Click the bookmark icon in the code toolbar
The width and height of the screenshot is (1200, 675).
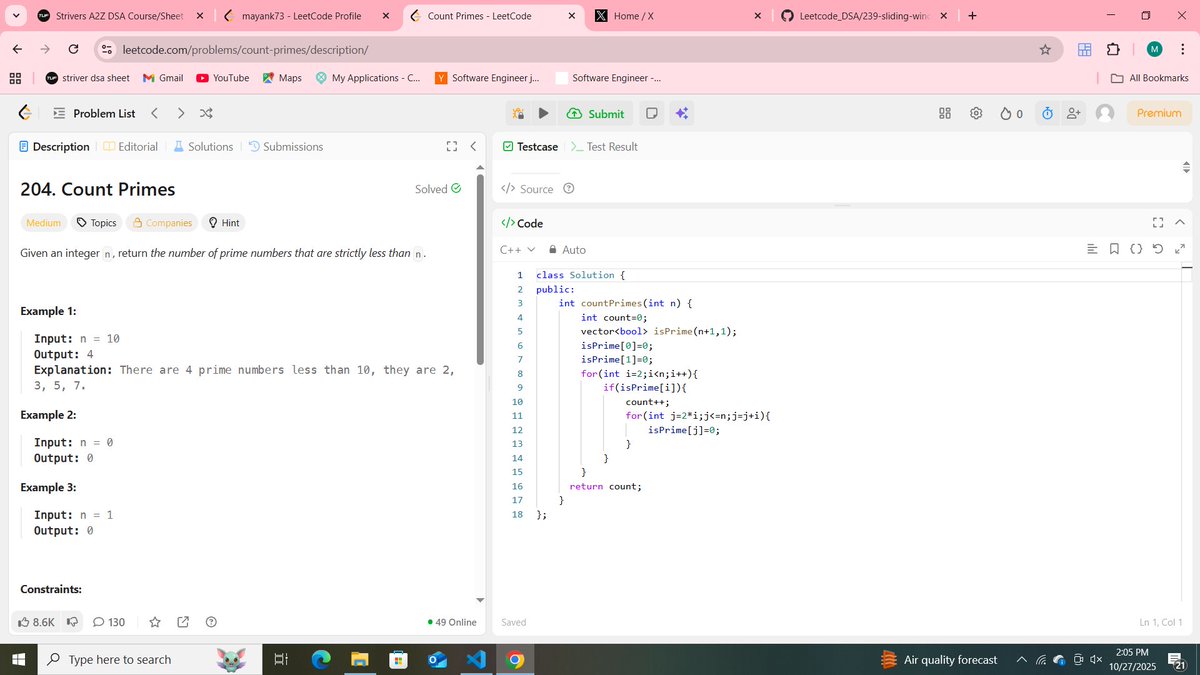click(x=1114, y=250)
